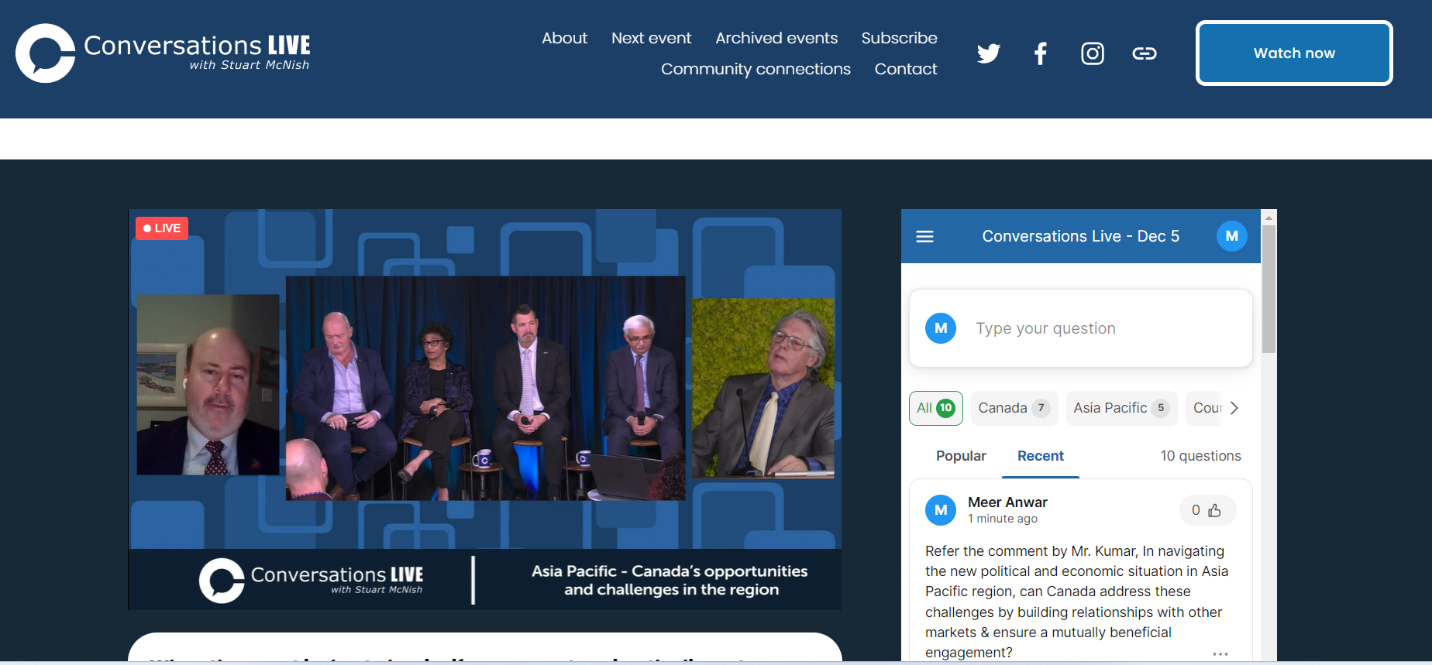The image size is (1432, 665).
Task: Open the three-dot options on Meer Anwar's question
Action: point(1220,653)
